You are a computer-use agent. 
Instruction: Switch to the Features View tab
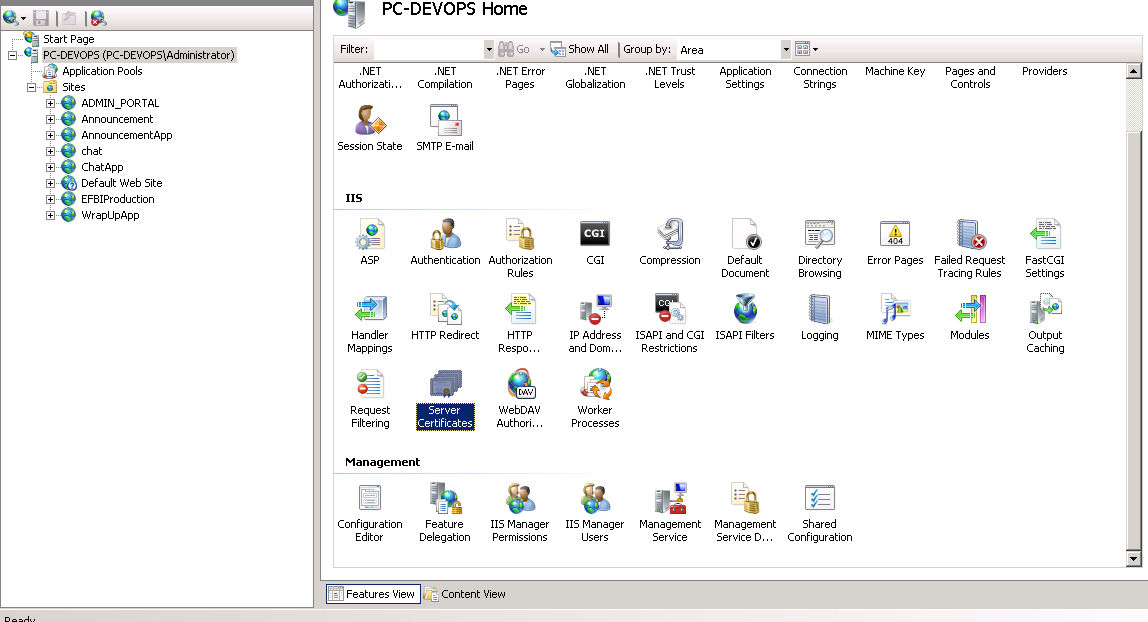pos(371,594)
